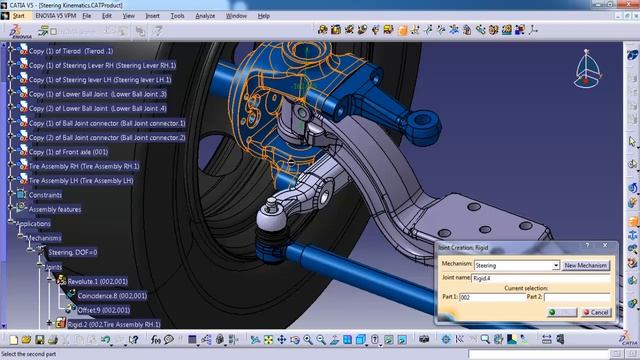Image resolution: width=640 pixels, height=360 pixels.
Task: Click the Zoom Out magnifier icon
Action: 321,340
